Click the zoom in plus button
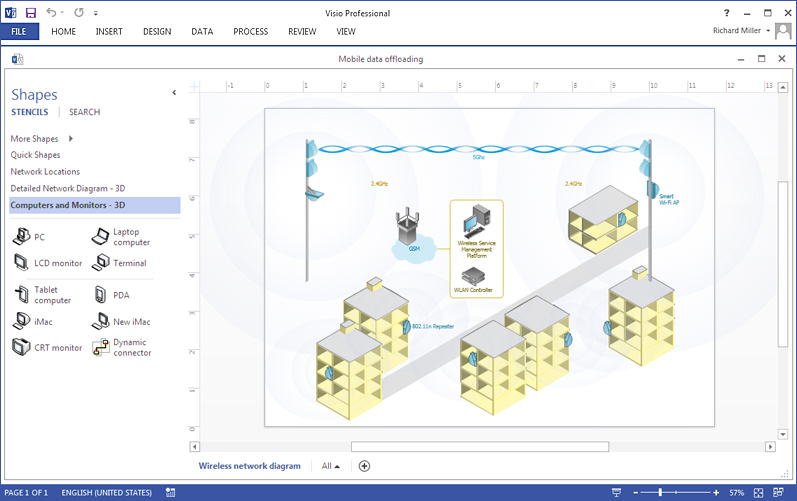 click(716, 492)
